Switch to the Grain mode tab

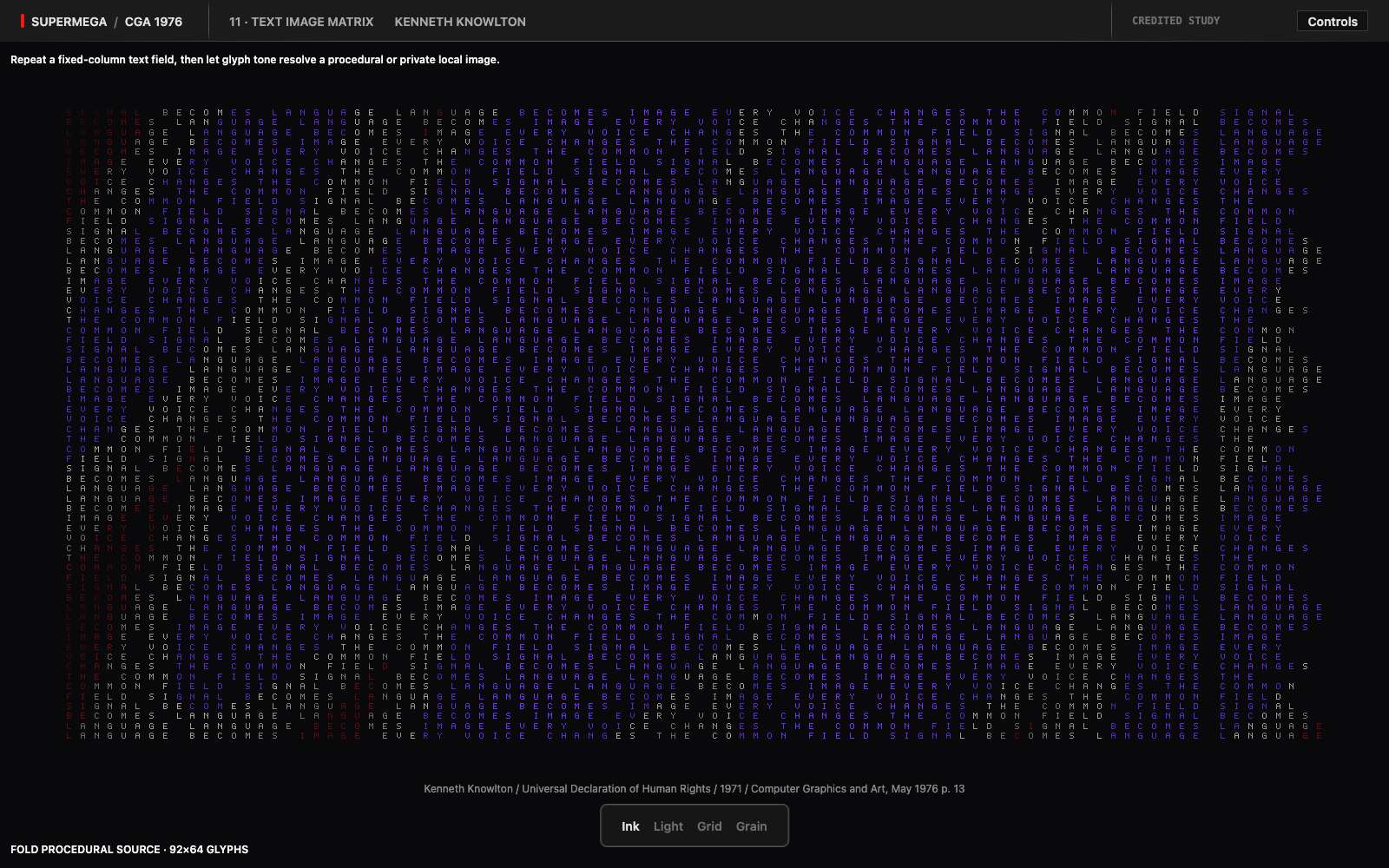(x=751, y=826)
